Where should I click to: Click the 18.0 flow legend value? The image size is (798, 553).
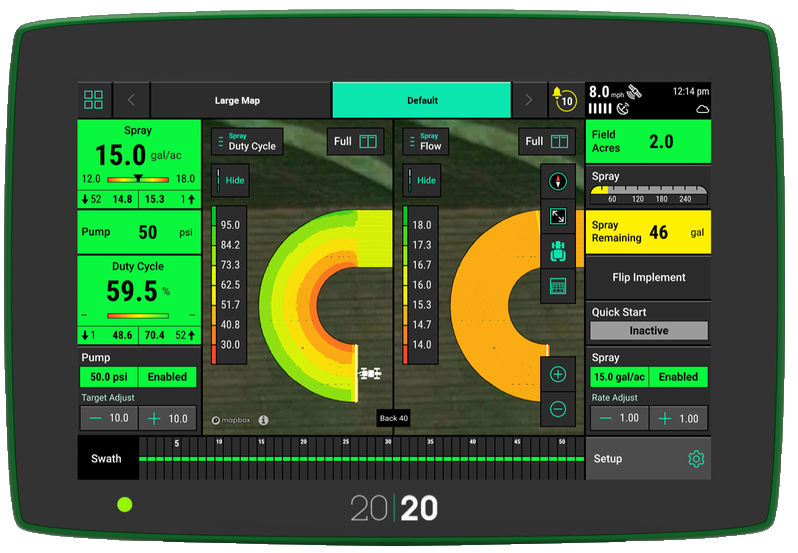(x=421, y=225)
